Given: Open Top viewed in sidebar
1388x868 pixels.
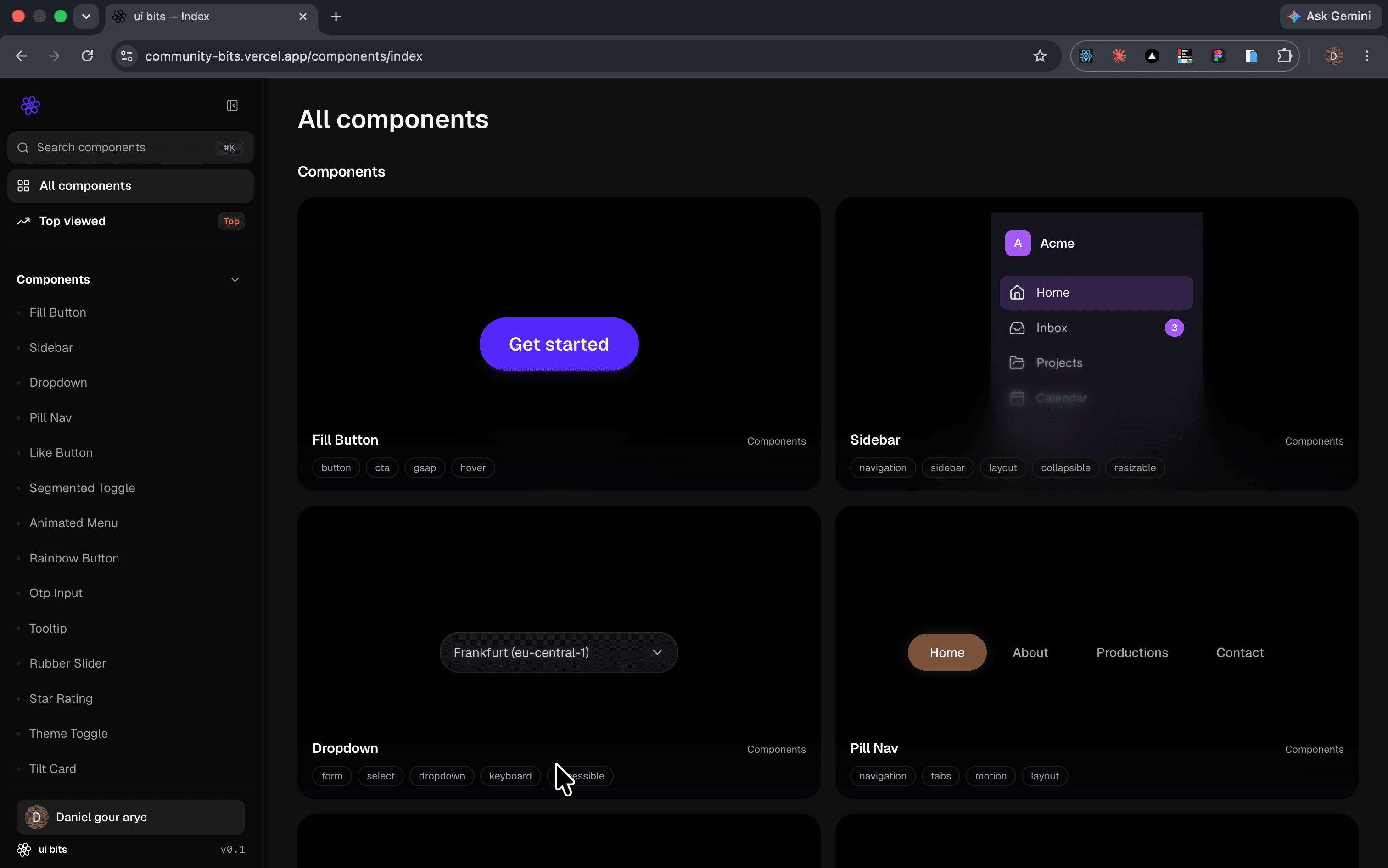Looking at the screenshot, I should (130, 221).
